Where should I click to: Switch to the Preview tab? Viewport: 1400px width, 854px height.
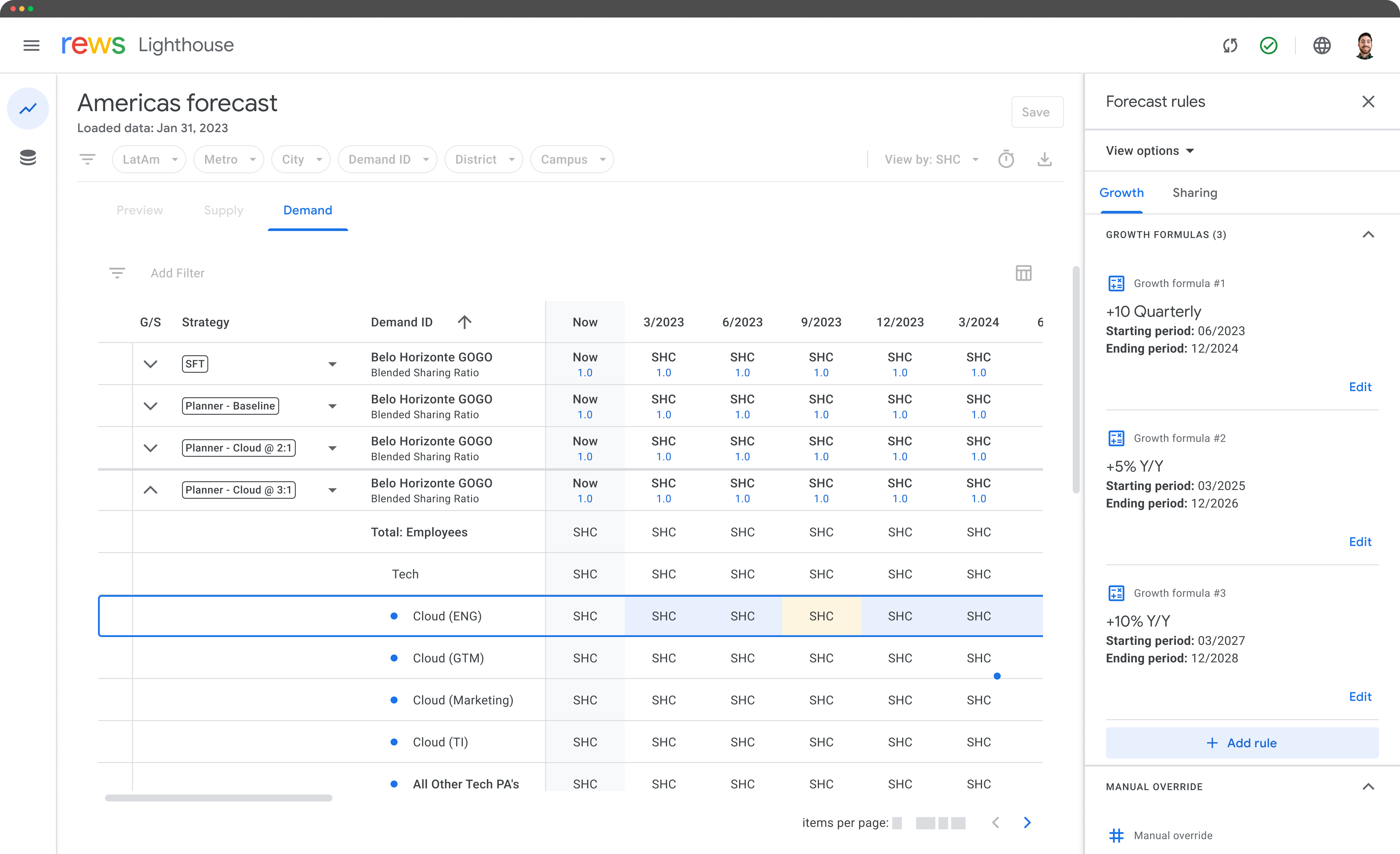coord(140,210)
